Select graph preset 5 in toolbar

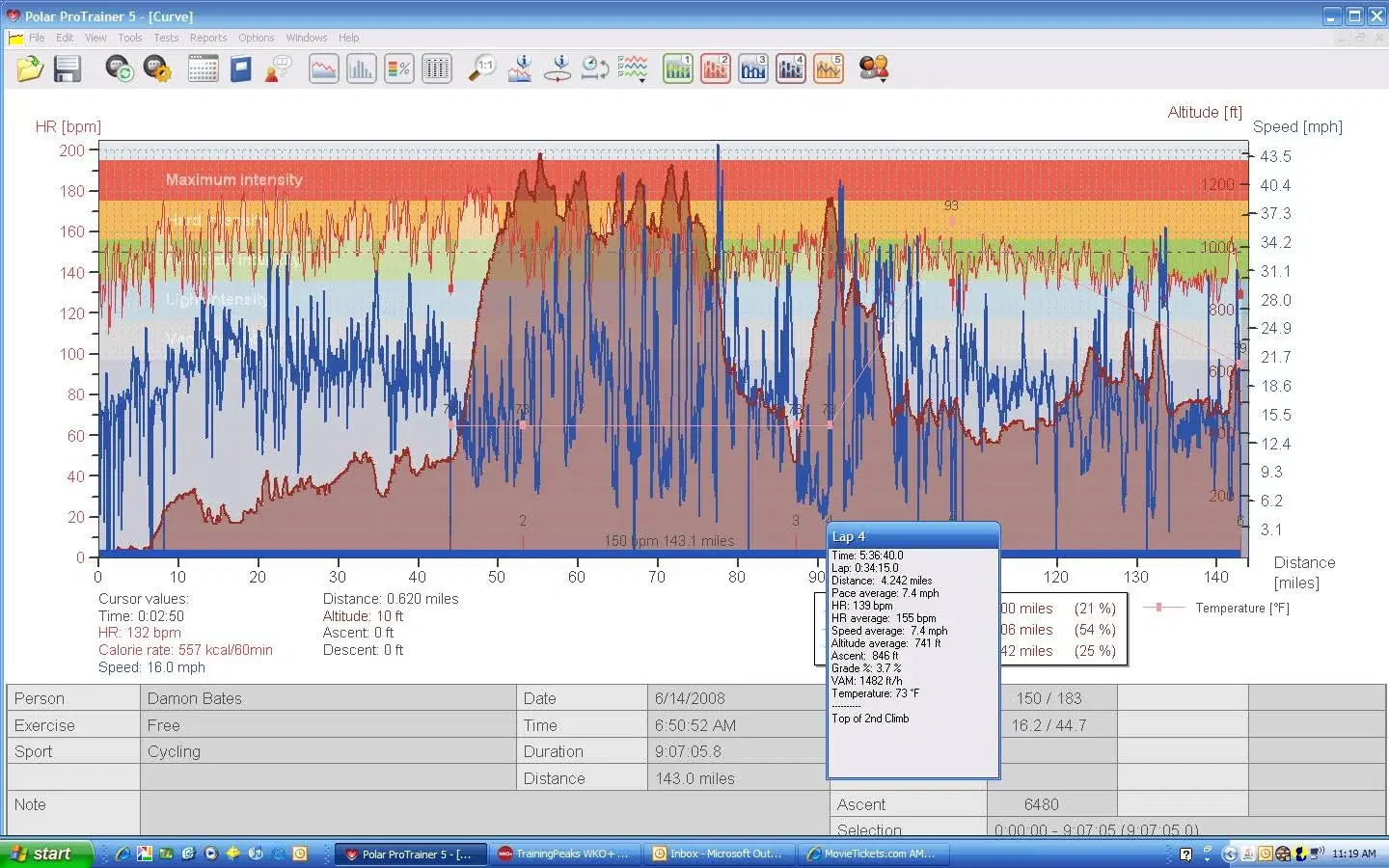pos(828,68)
